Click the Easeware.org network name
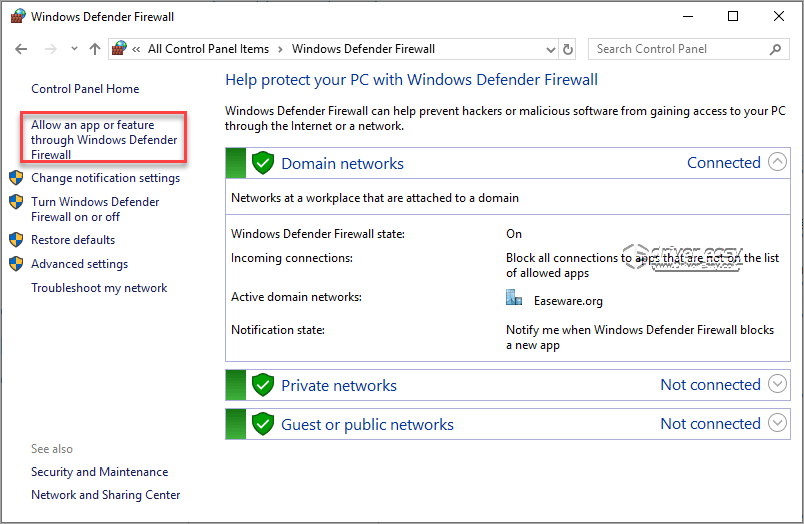 [x=568, y=301]
